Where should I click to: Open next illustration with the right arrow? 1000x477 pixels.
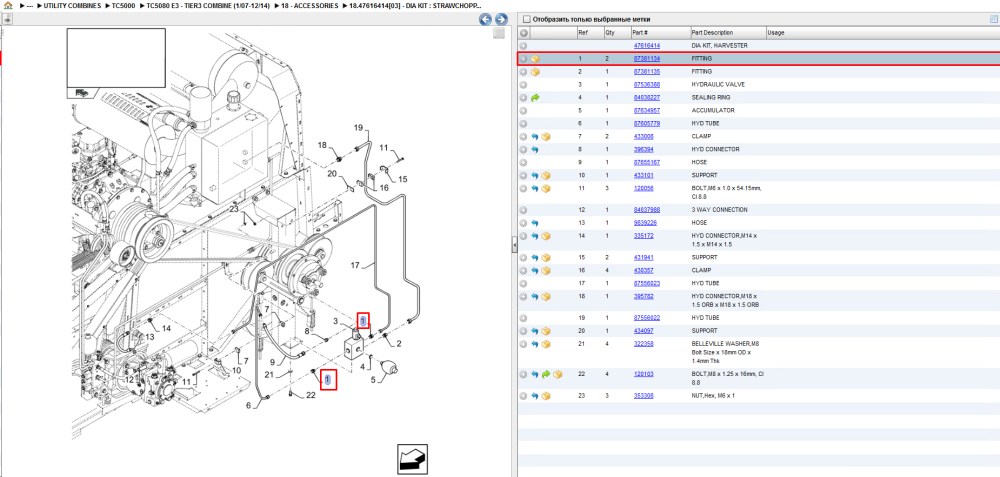coord(501,19)
